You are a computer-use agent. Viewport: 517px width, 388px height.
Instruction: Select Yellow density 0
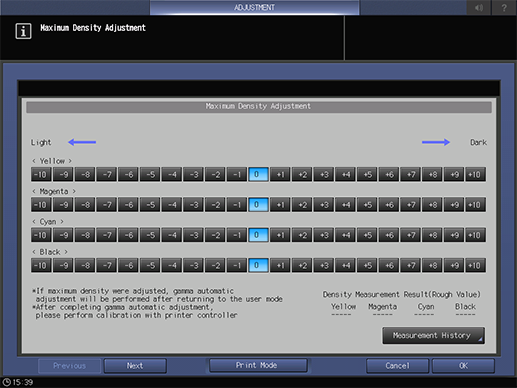258,174
